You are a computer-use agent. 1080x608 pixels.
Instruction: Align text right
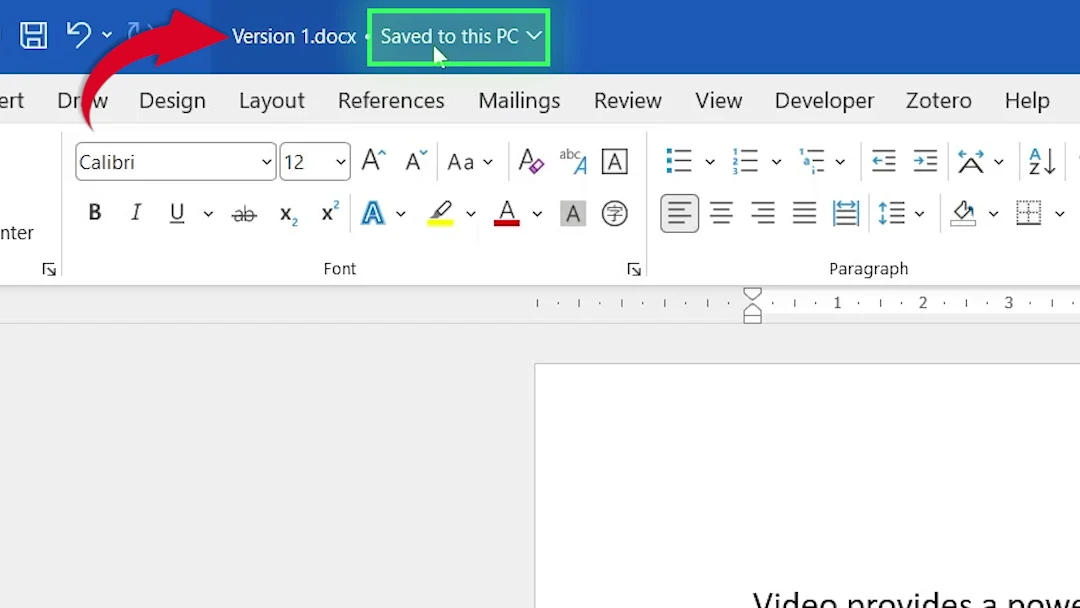click(x=762, y=213)
